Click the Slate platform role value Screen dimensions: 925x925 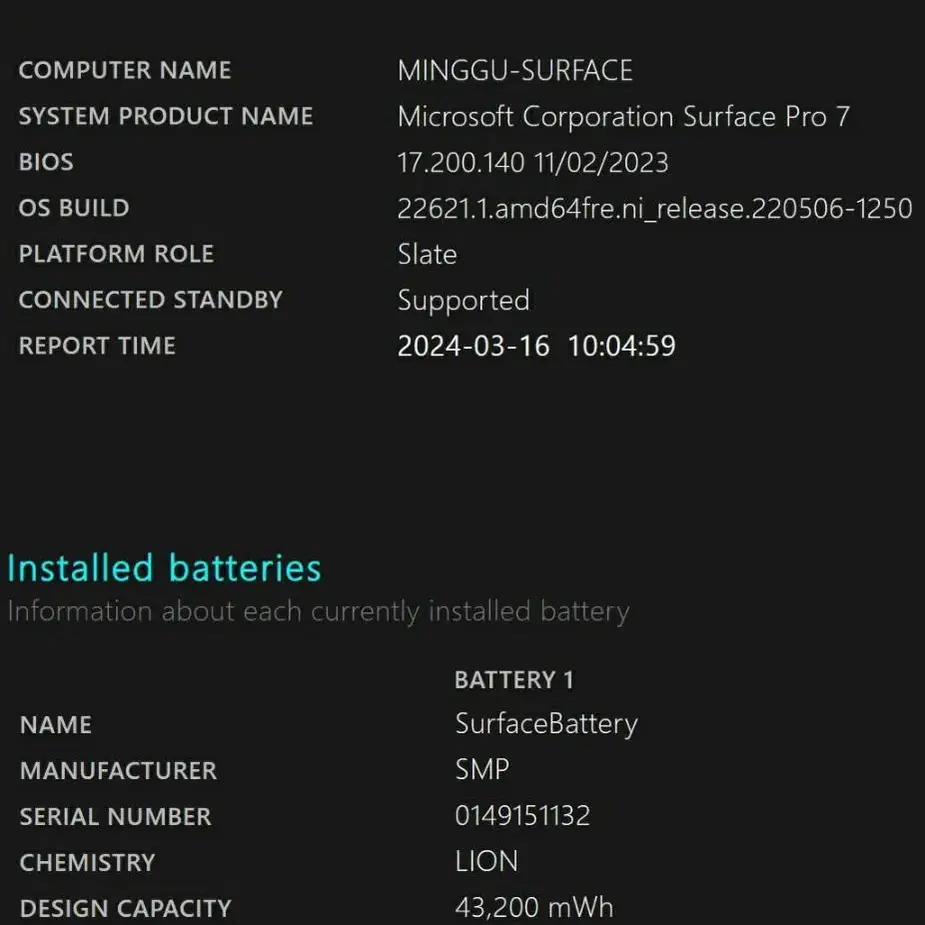(x=427, y=254)
